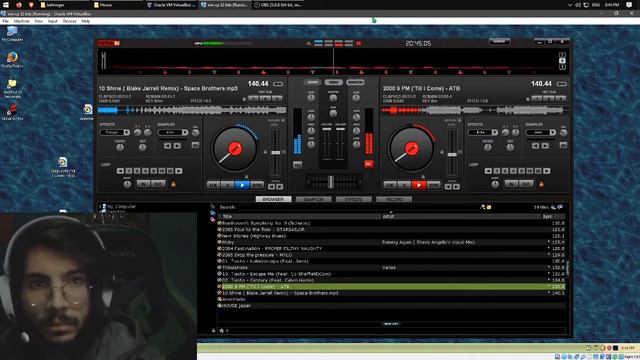Screen dimensions: 640x360
Task: Click the left deck filter knob
Action: pos(120,148)
